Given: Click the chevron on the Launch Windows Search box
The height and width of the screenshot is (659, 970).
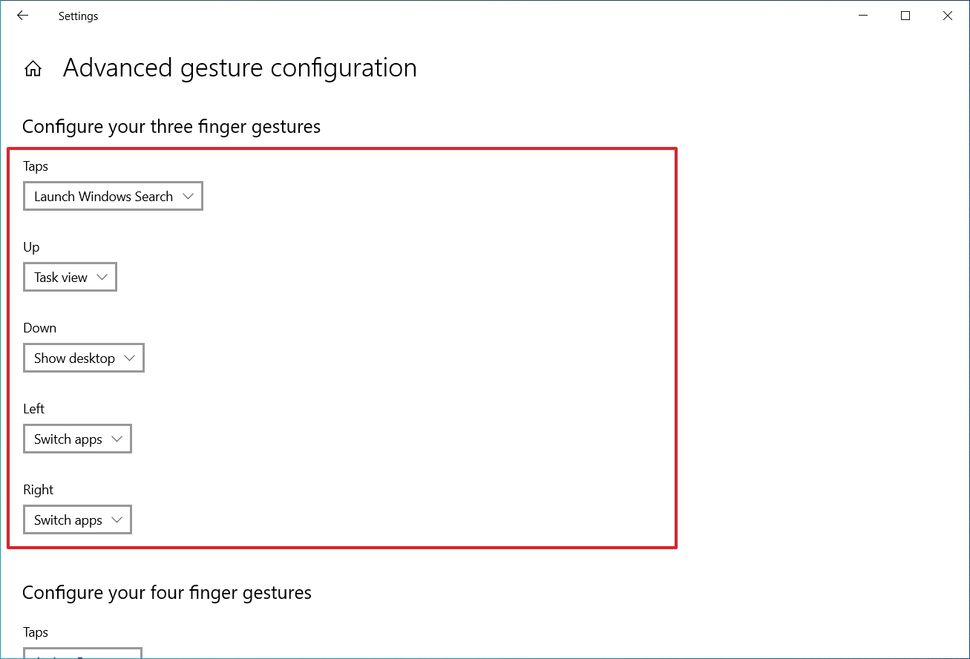Looking at the screenshot, I should tap(189, 196).
